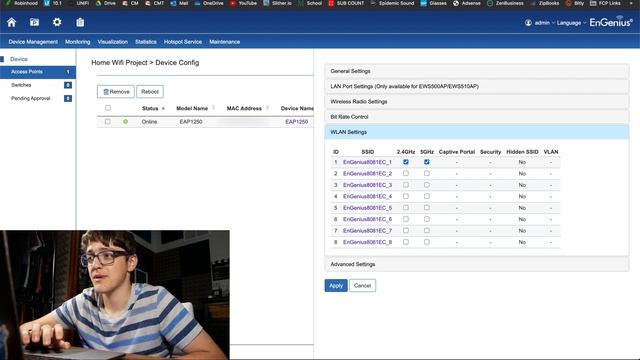
Task: Open the Slither.io bookmark
Action: coord(278,3)
